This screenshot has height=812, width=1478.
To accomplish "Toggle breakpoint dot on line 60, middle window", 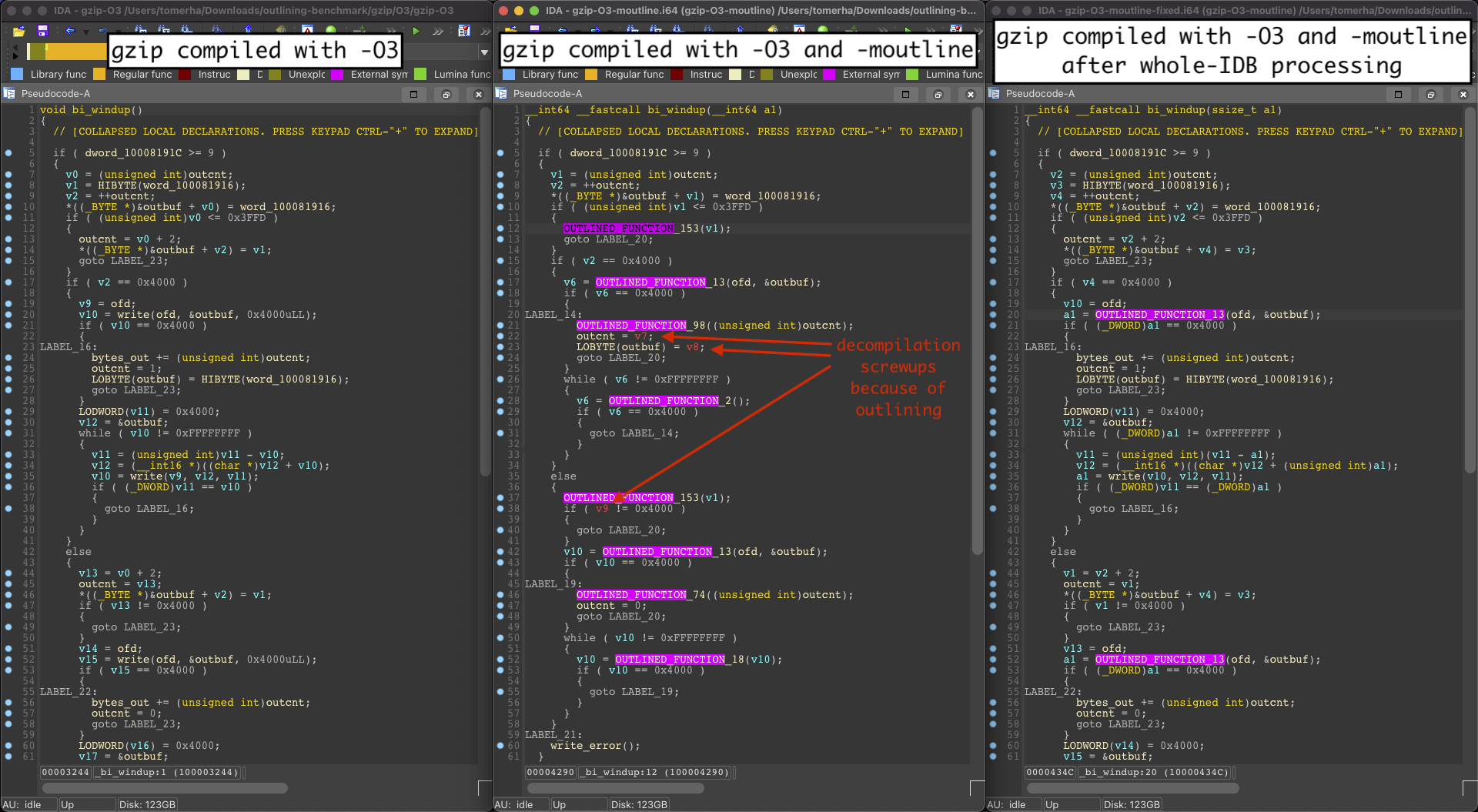I will click(x=500, y=746).
